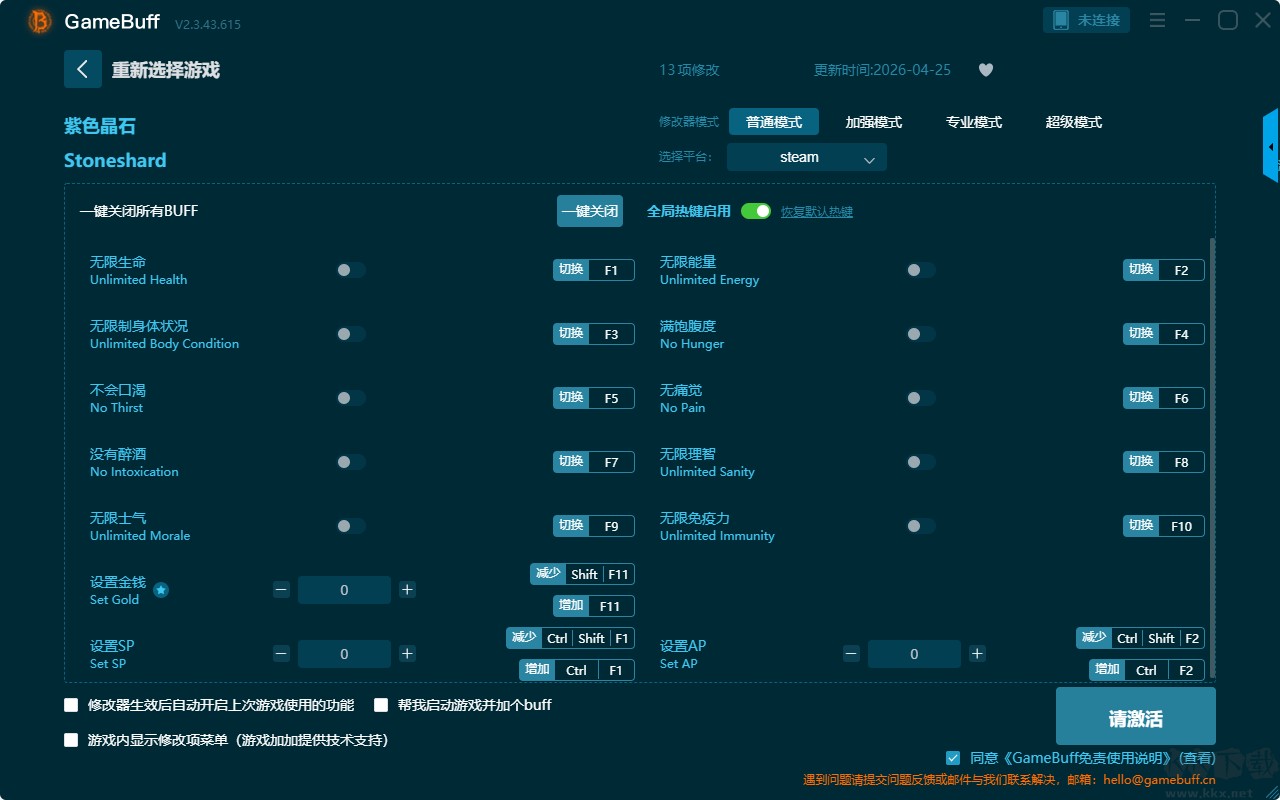Toggle Unlimited Morale switch
This screenshot has width=1280, height=800.
pos(351,526)
